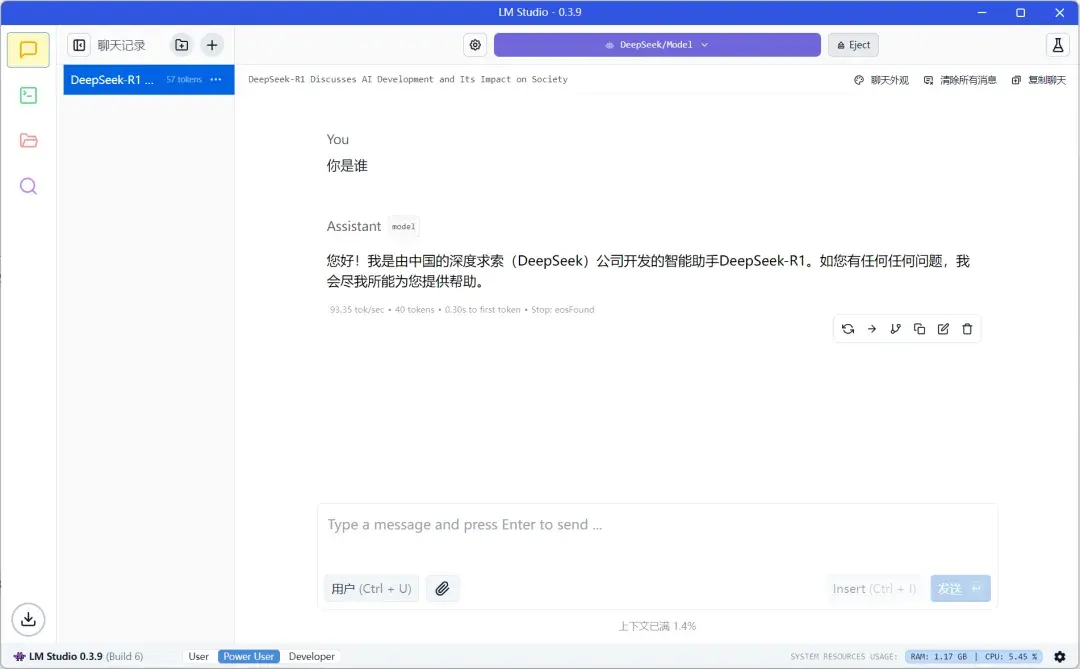1080x669 pixels.
Task: Switch to Developer mode
Action: pos(312,657)
